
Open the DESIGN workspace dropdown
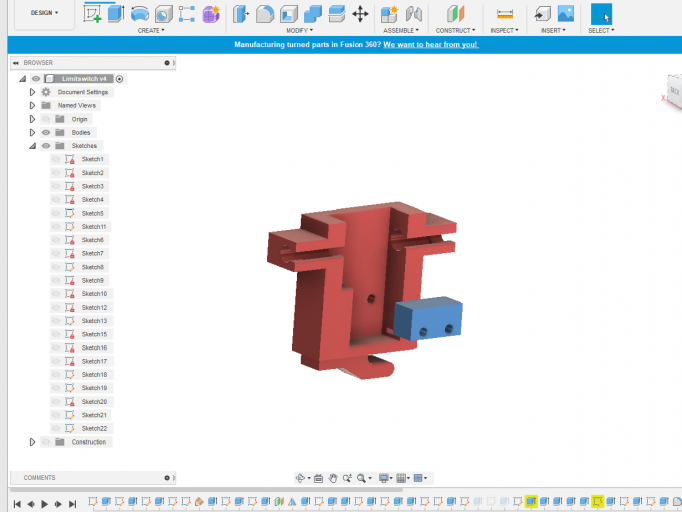[43, 13]
